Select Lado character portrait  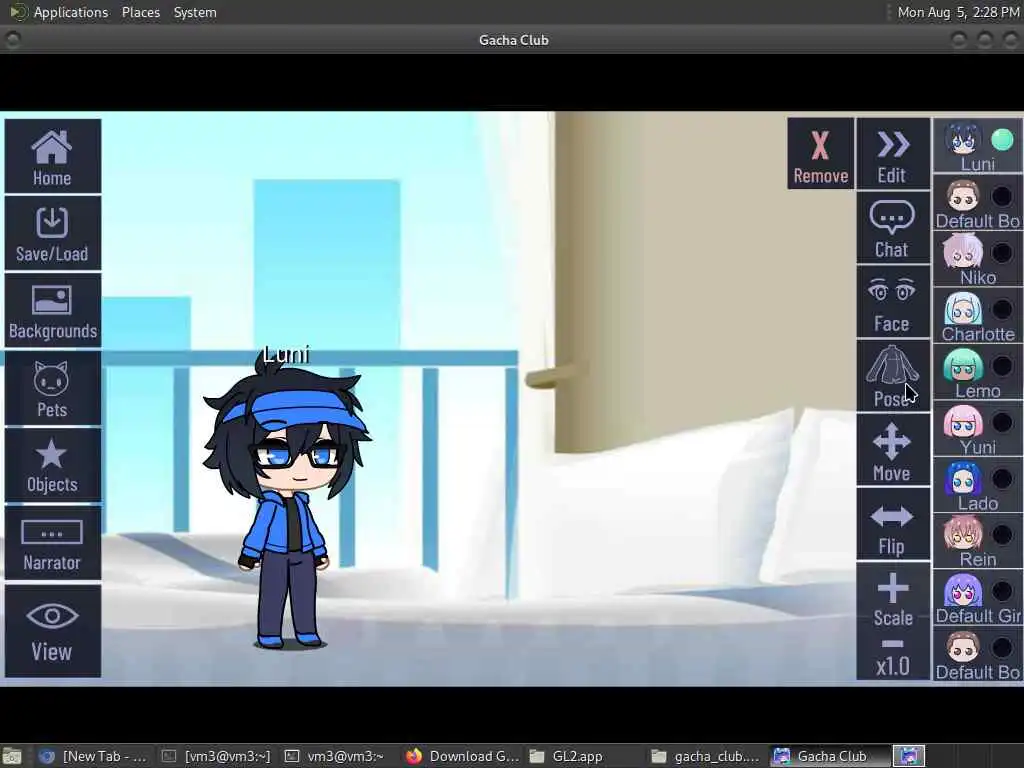tap(963, 478)
